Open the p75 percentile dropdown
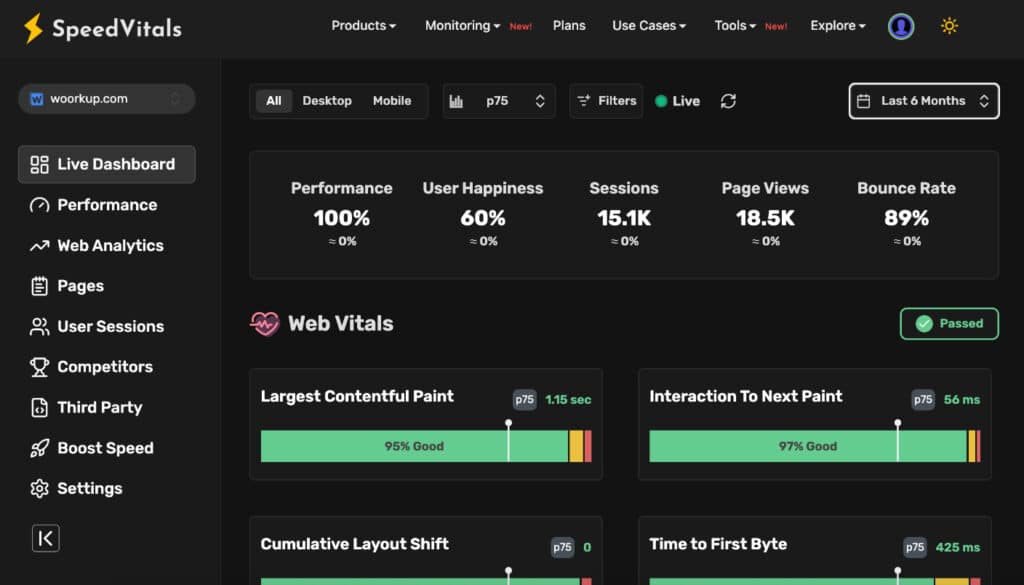The image size is (1024, 585). coord(499,101)
